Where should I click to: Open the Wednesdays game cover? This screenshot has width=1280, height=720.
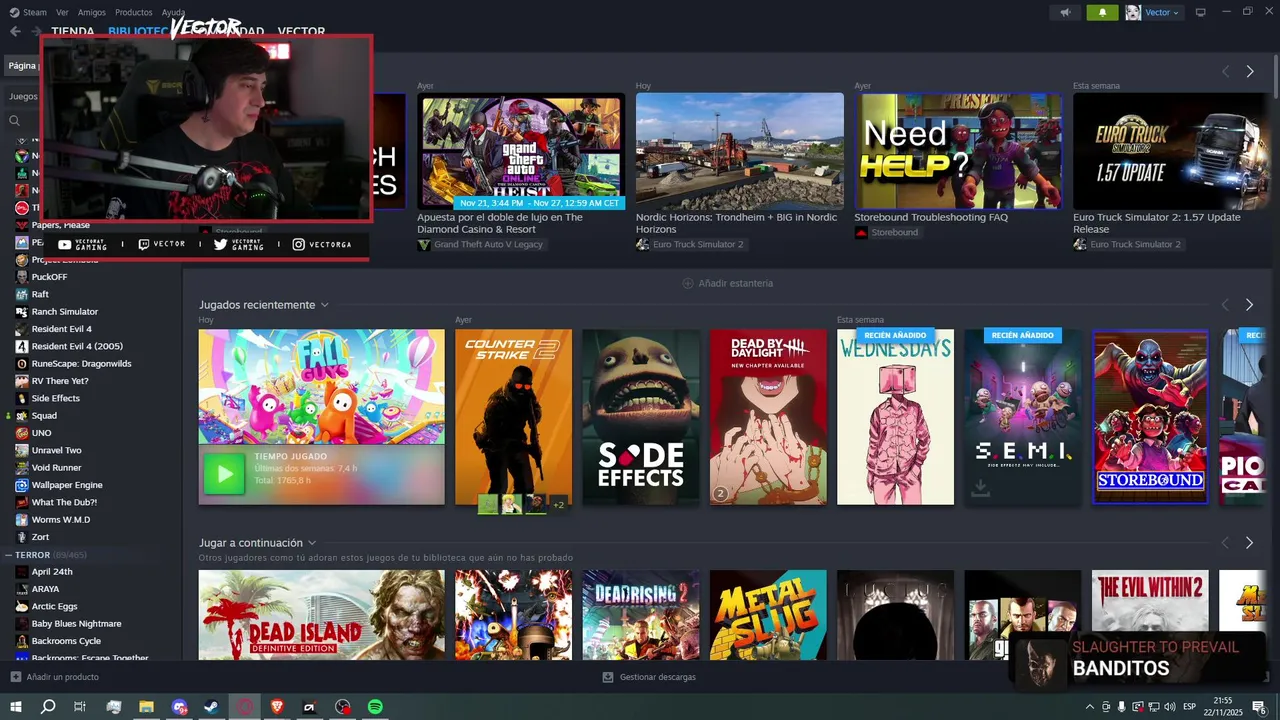[895, 417]
